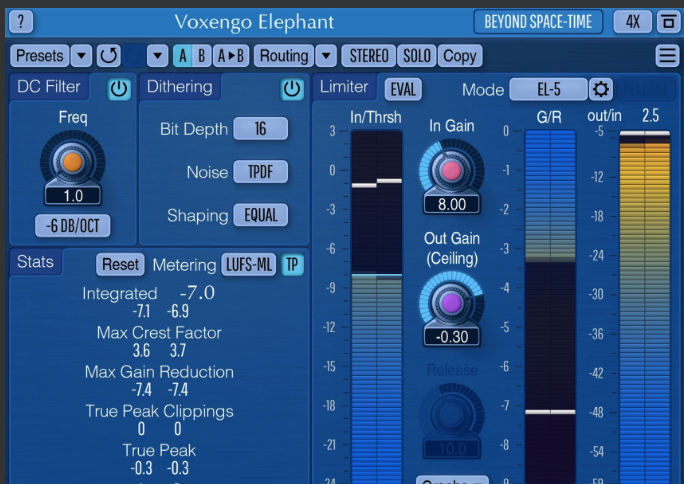Open the help question mark button
684x484 pixels.
point(21,21)
